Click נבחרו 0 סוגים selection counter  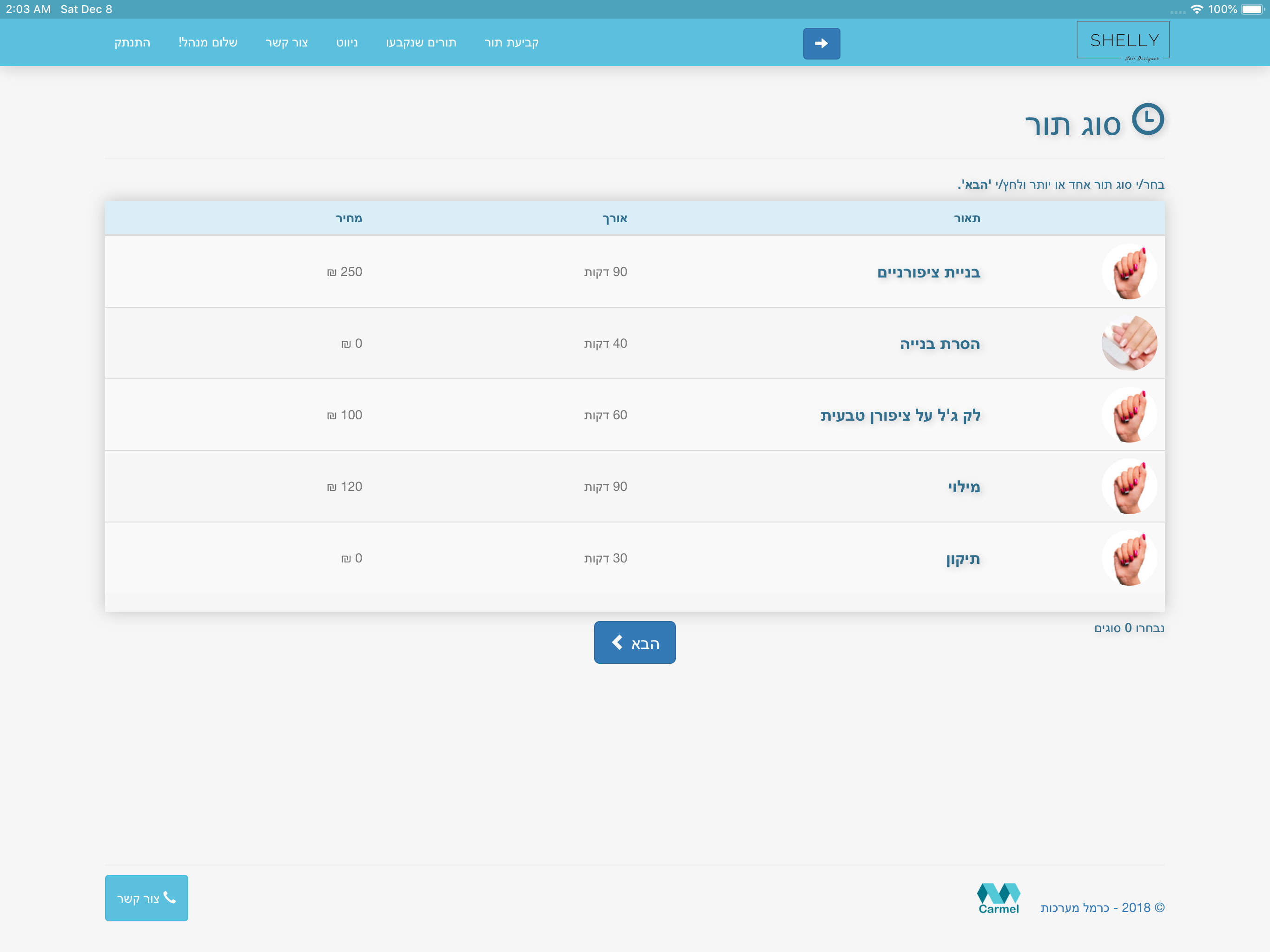pos(1129,628)
